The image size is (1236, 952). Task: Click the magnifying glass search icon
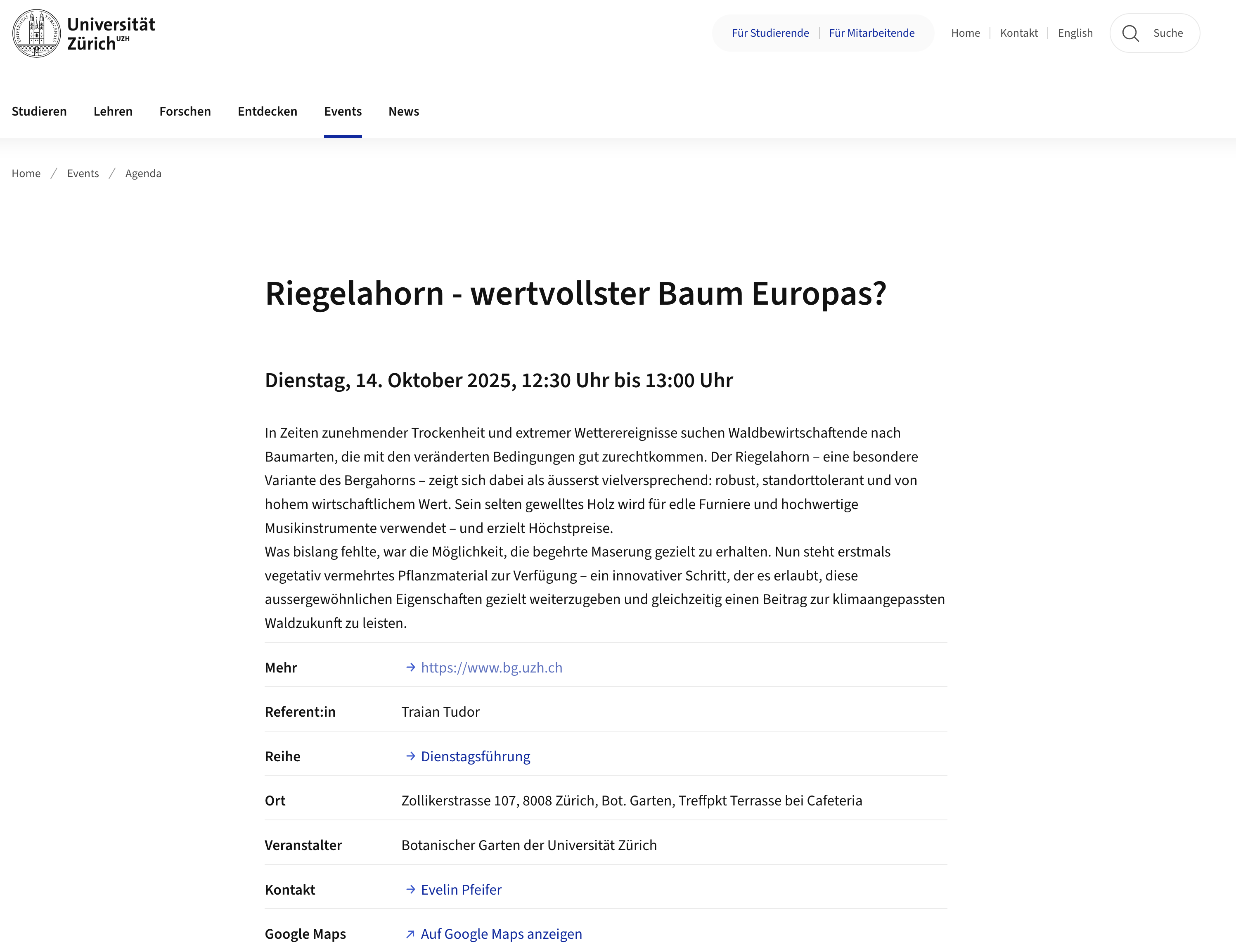click(1130, 33)
